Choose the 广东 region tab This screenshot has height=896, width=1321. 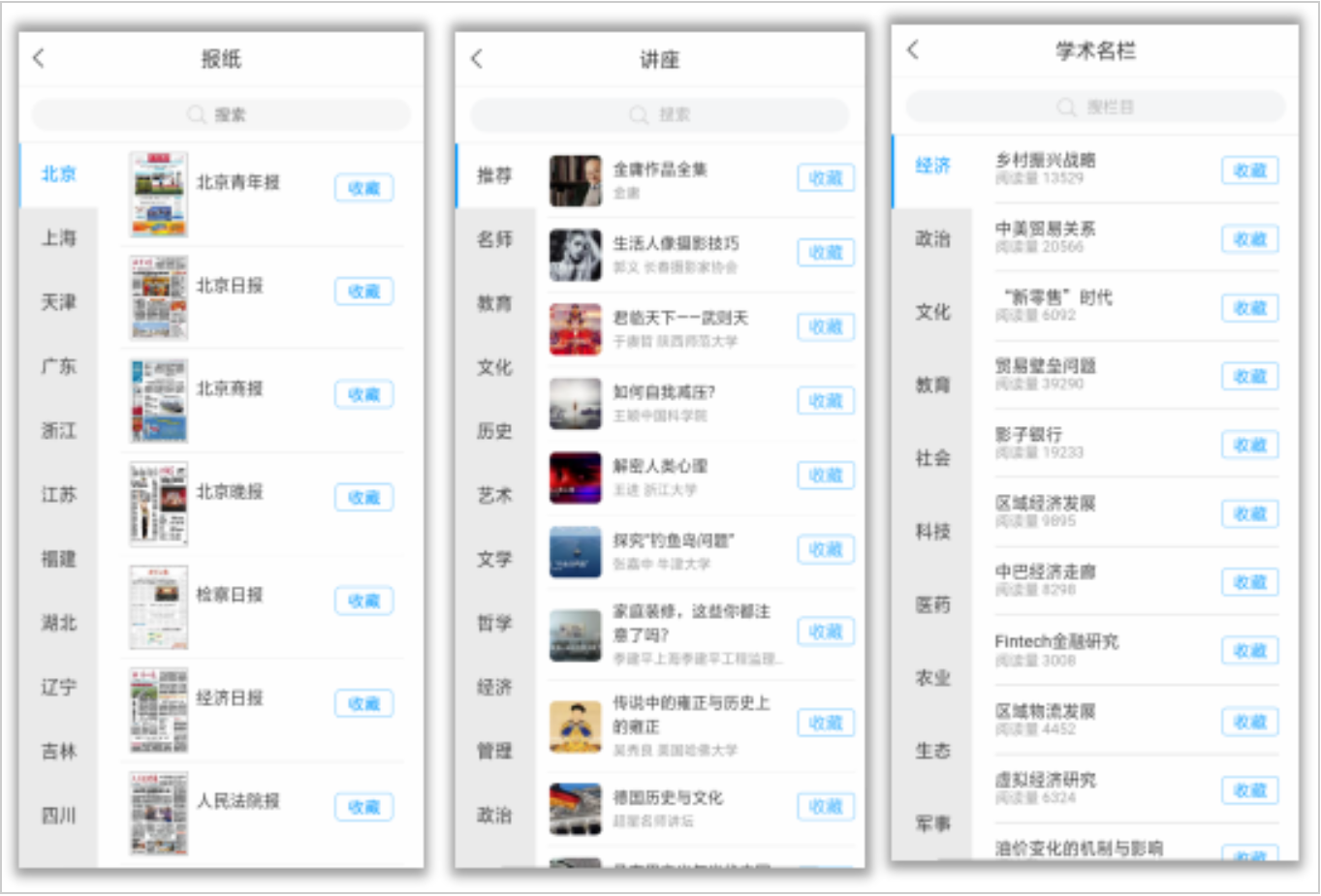click(x=58, y=366)
